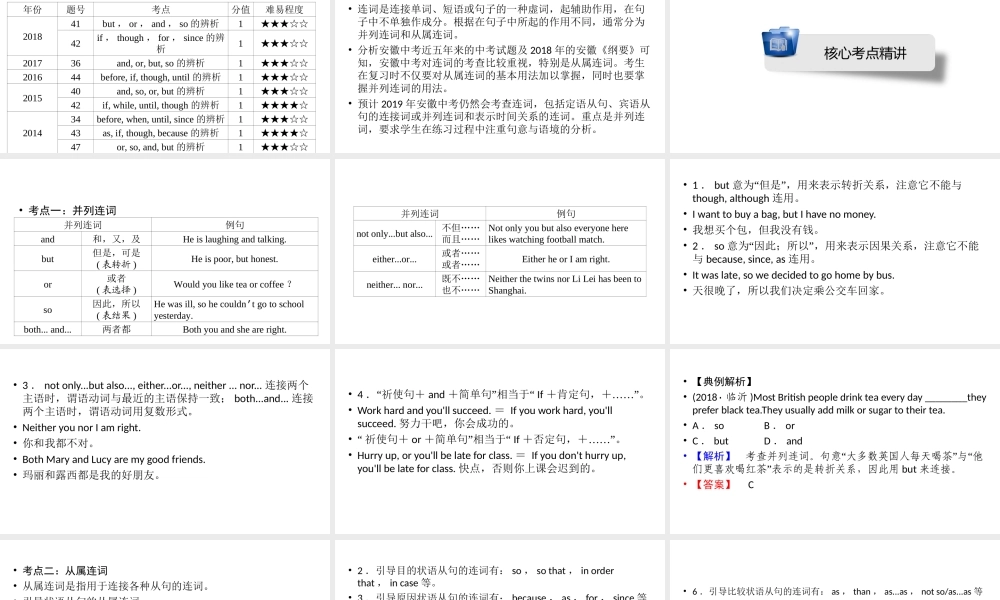Viewport: 1000px width, 600px height.
Task: Select the 'both... and...' cell
Action: (48, 330)
